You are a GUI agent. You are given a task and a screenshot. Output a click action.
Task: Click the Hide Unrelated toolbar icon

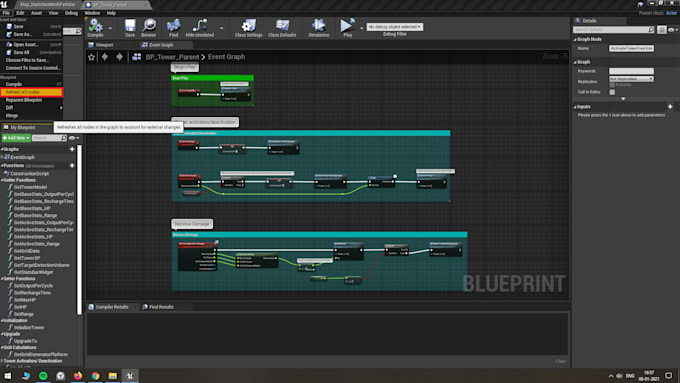point(200,27)
